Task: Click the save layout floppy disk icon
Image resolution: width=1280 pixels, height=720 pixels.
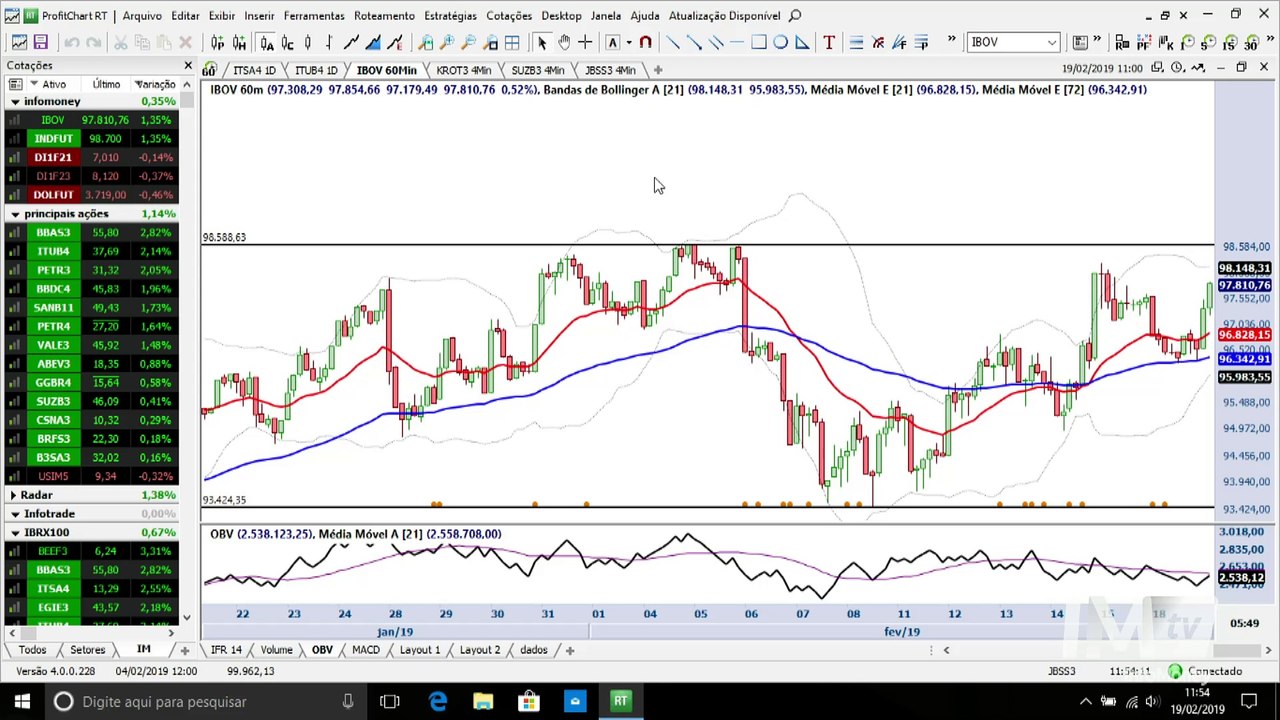Action: point(40,42)
